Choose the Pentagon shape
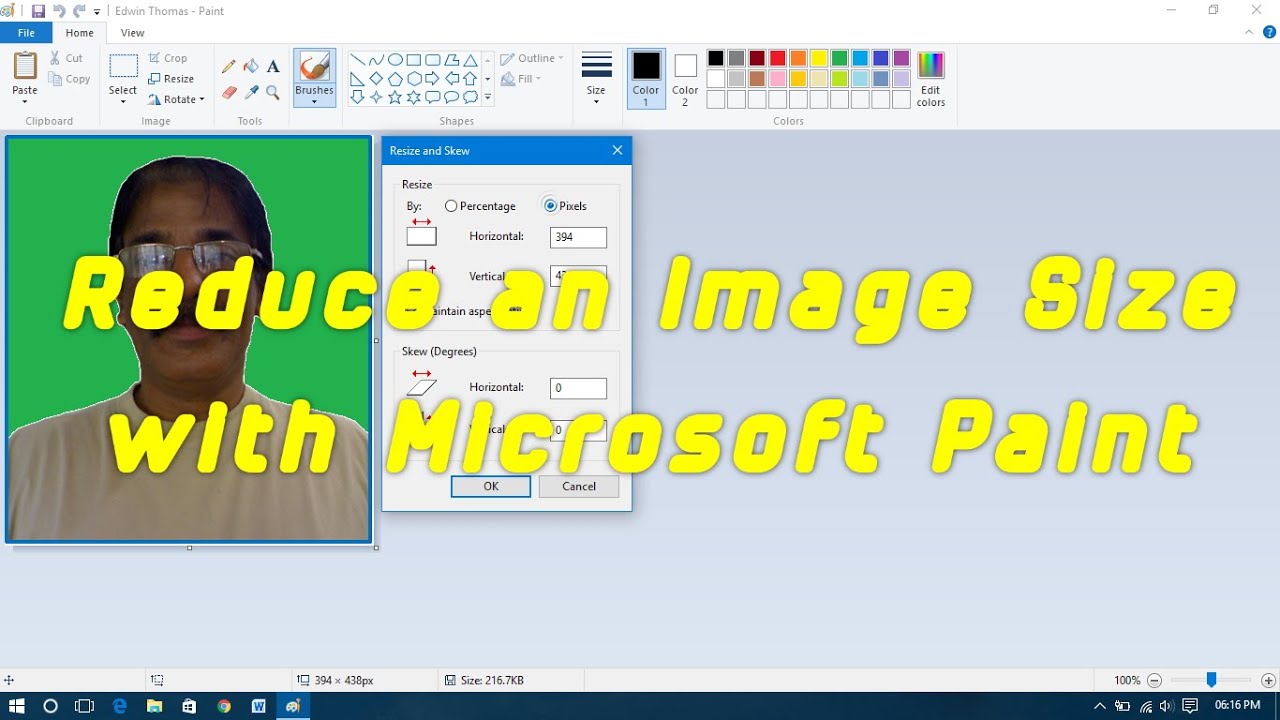 pos(395,79)
